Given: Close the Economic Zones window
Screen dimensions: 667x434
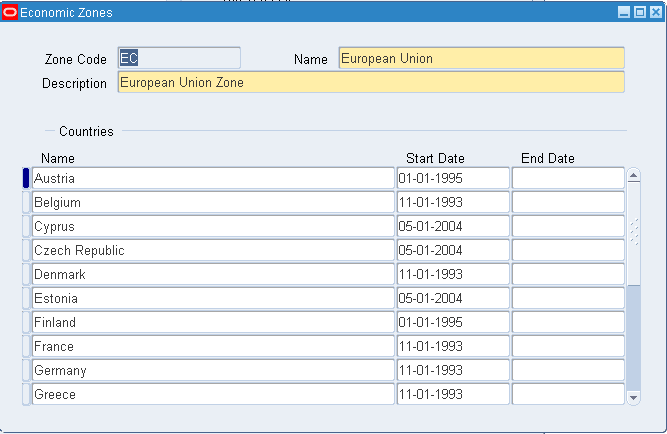Looking at the screenshot, I should point(656,12).
